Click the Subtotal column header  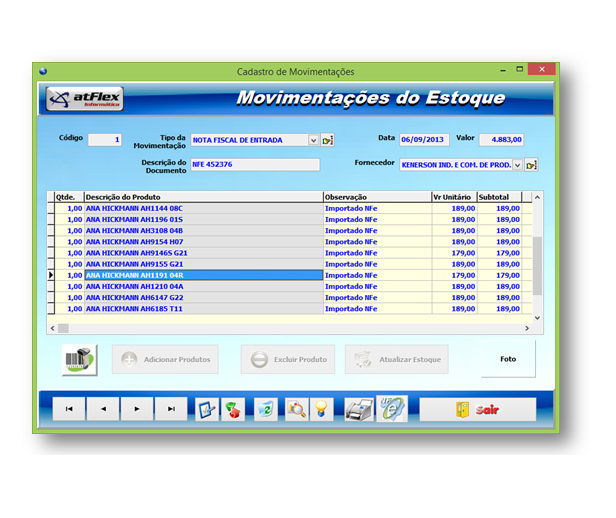coord(500,197)
